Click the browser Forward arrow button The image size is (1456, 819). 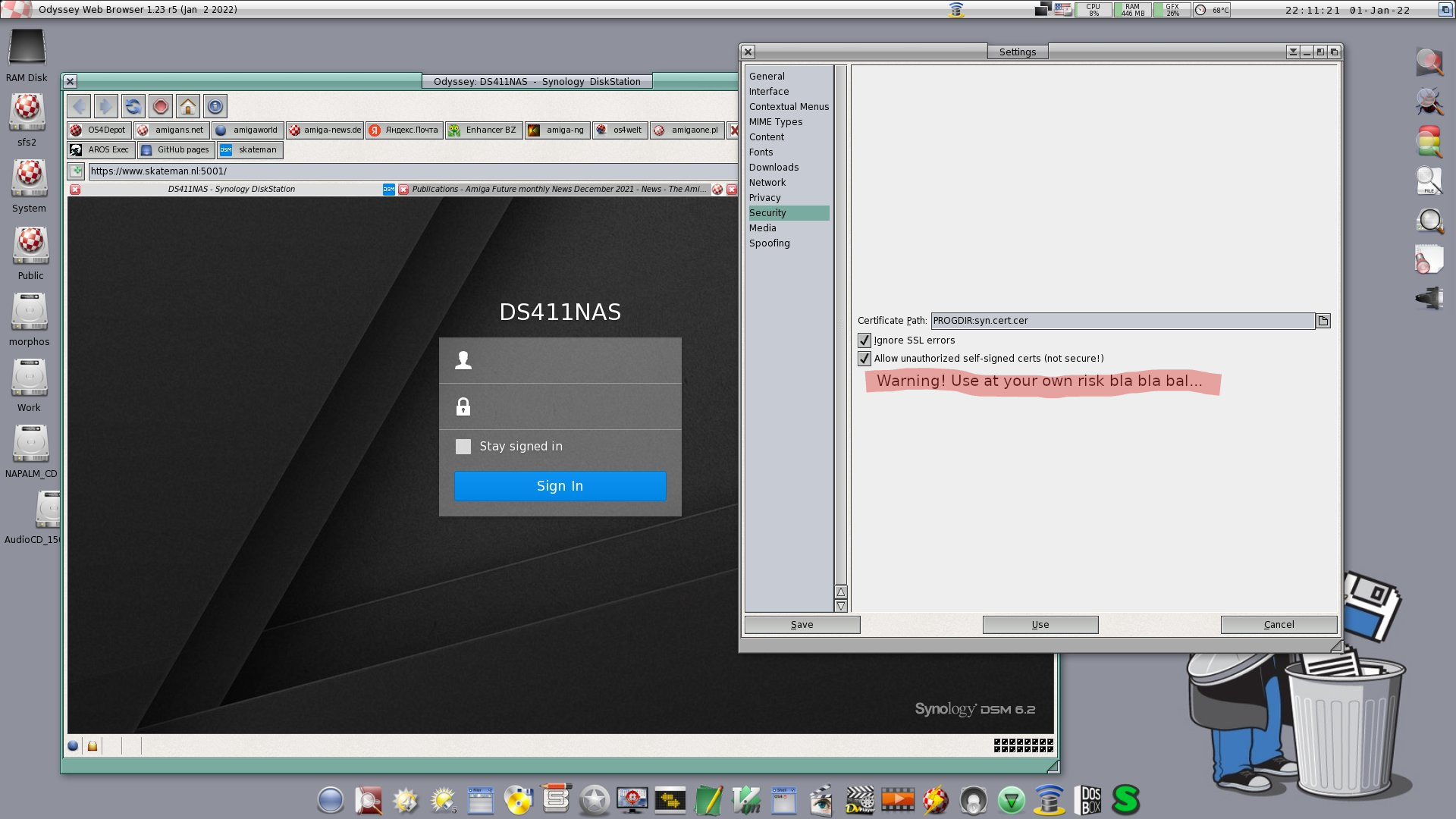click(x=105, y=106)
